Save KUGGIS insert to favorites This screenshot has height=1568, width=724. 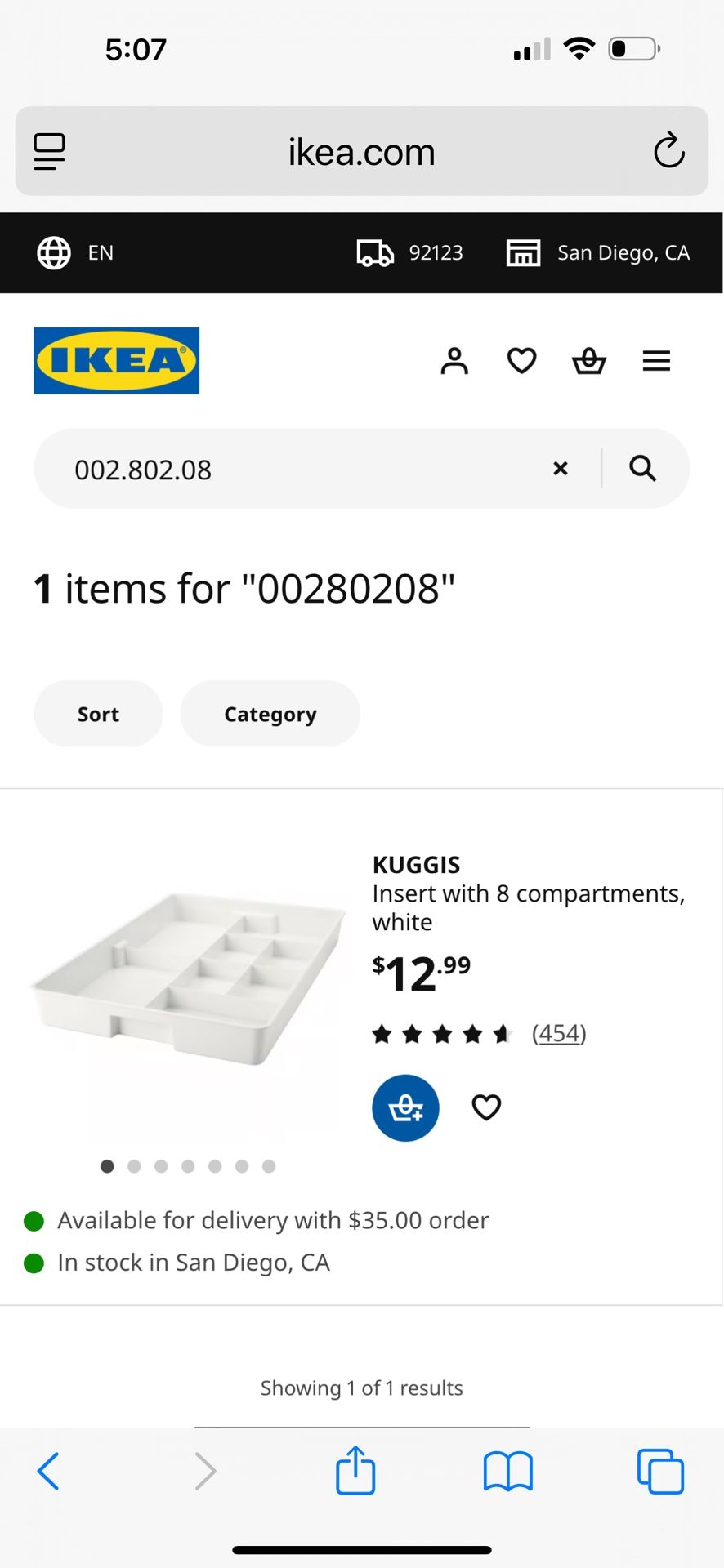486,1107
